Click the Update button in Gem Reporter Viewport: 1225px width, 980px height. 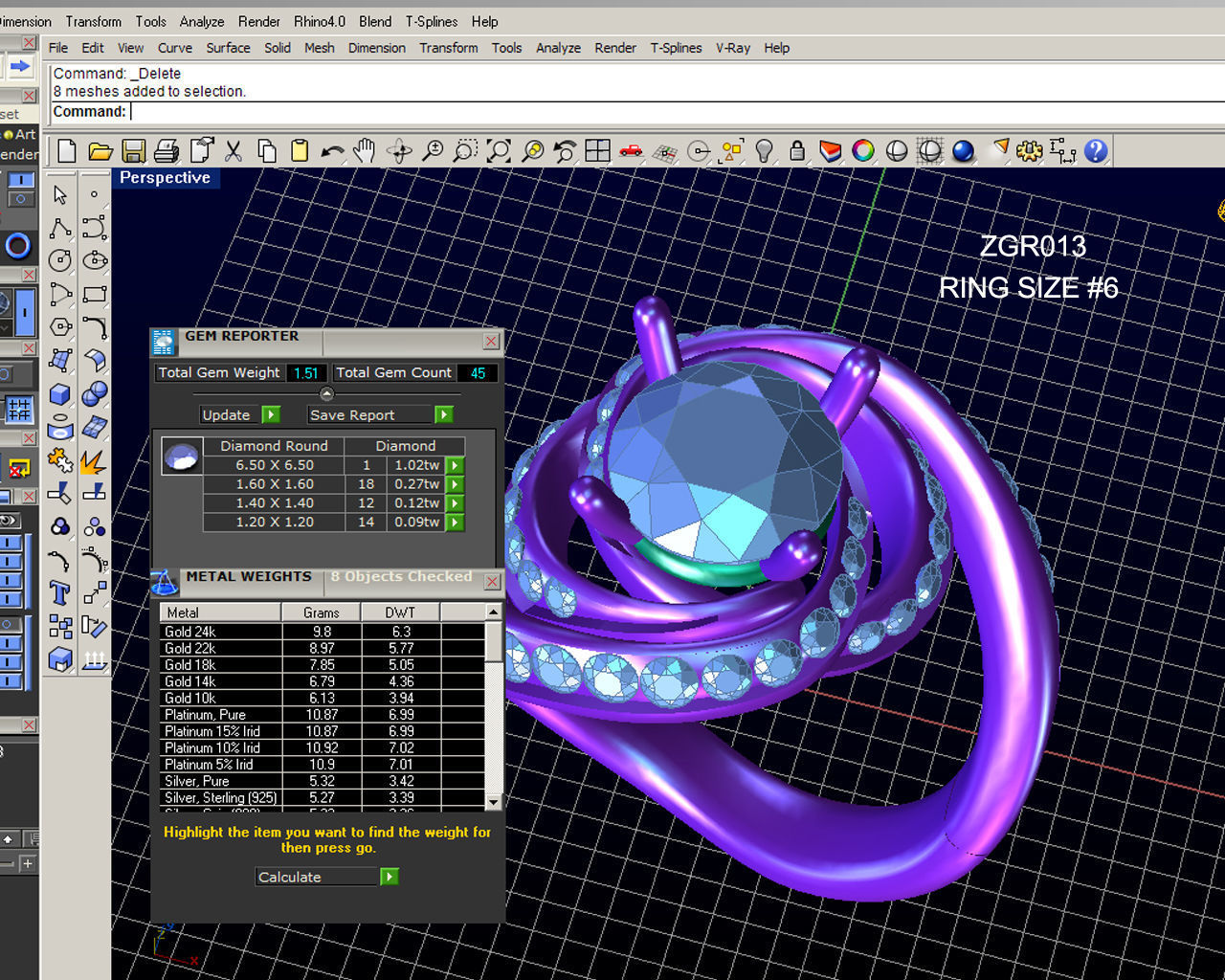(230, 414)
